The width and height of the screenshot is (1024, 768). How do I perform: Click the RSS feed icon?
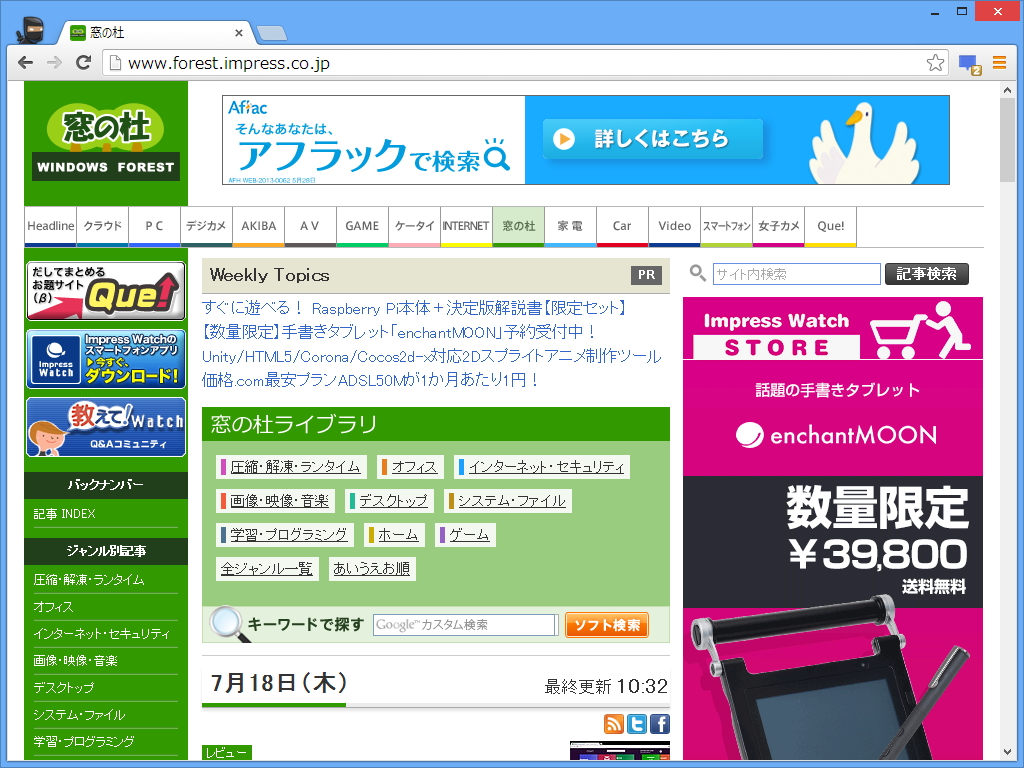[613, 723]
